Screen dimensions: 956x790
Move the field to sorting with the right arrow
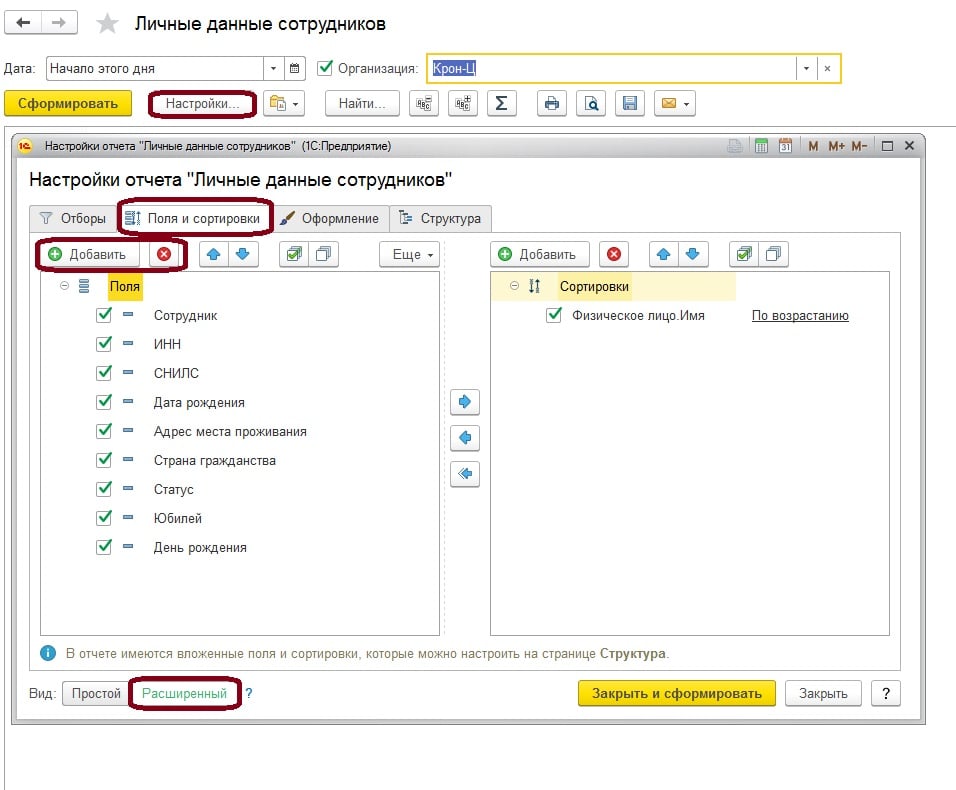465,402
